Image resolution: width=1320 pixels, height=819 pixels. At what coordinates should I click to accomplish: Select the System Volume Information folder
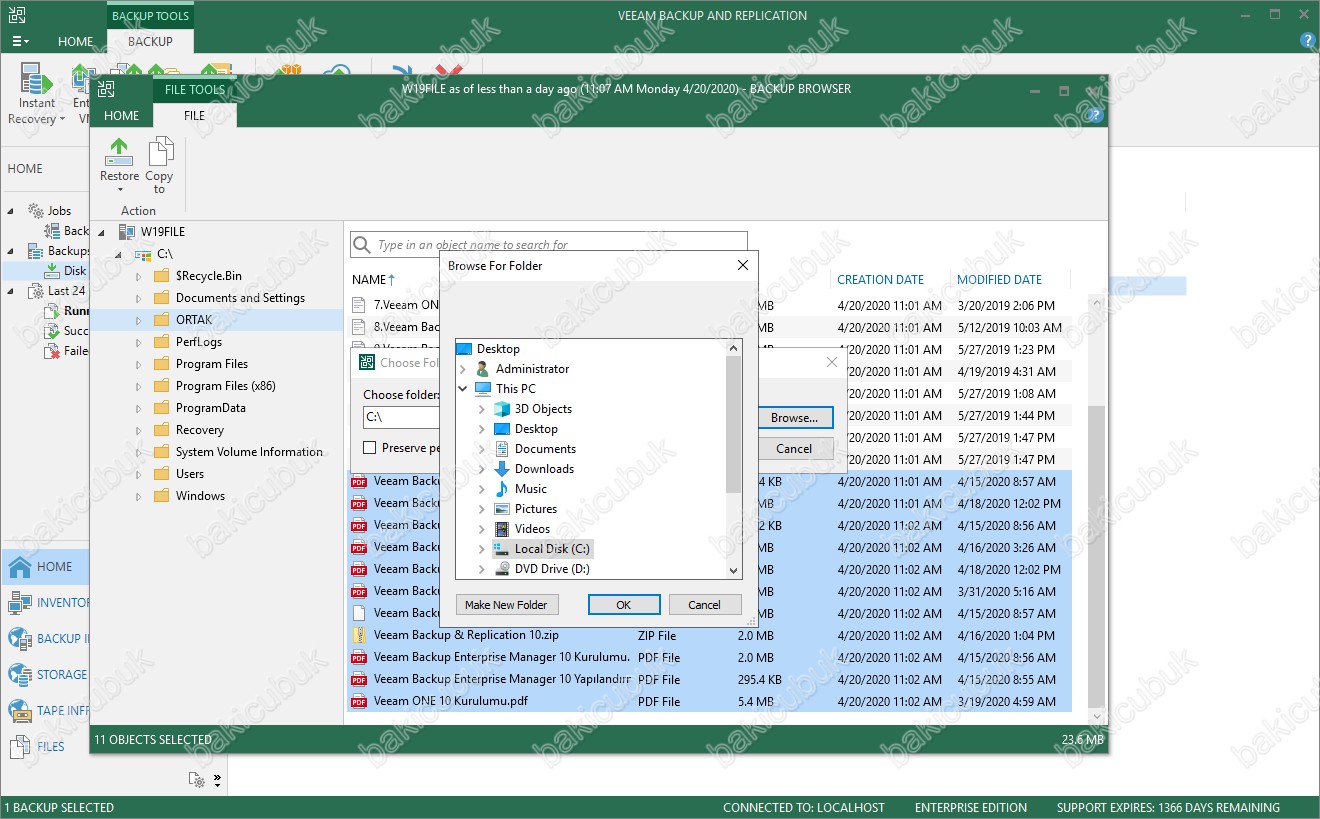click(238, 453)
